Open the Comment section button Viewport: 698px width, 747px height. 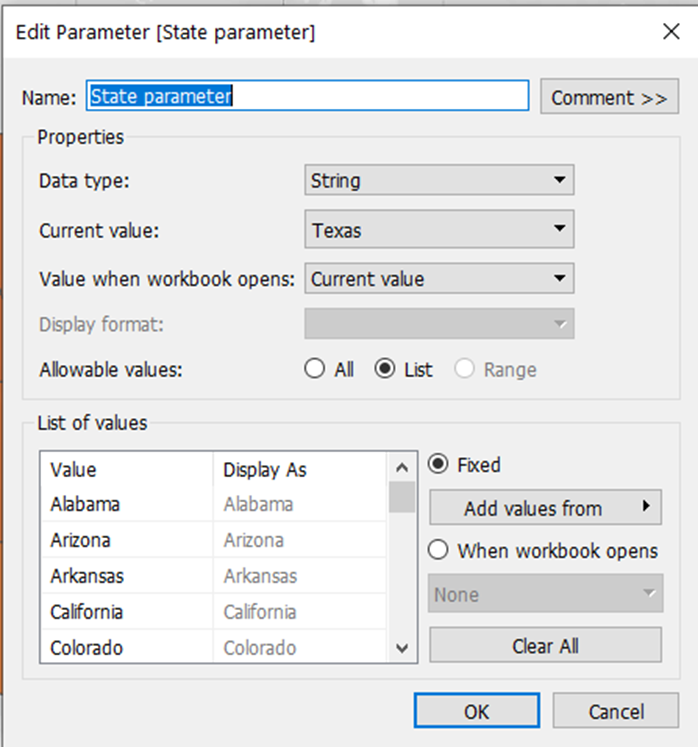(609, 97)
